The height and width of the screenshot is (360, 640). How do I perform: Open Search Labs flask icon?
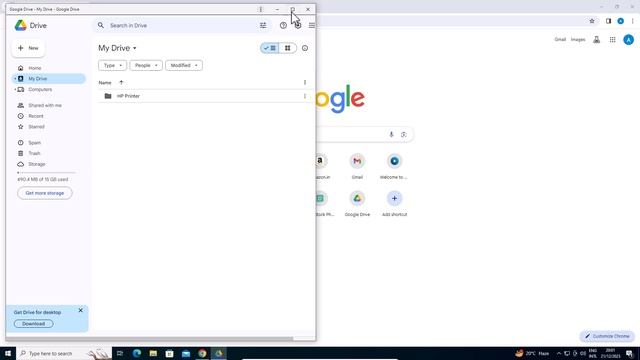pyautogui.click(x=596, y=40)
